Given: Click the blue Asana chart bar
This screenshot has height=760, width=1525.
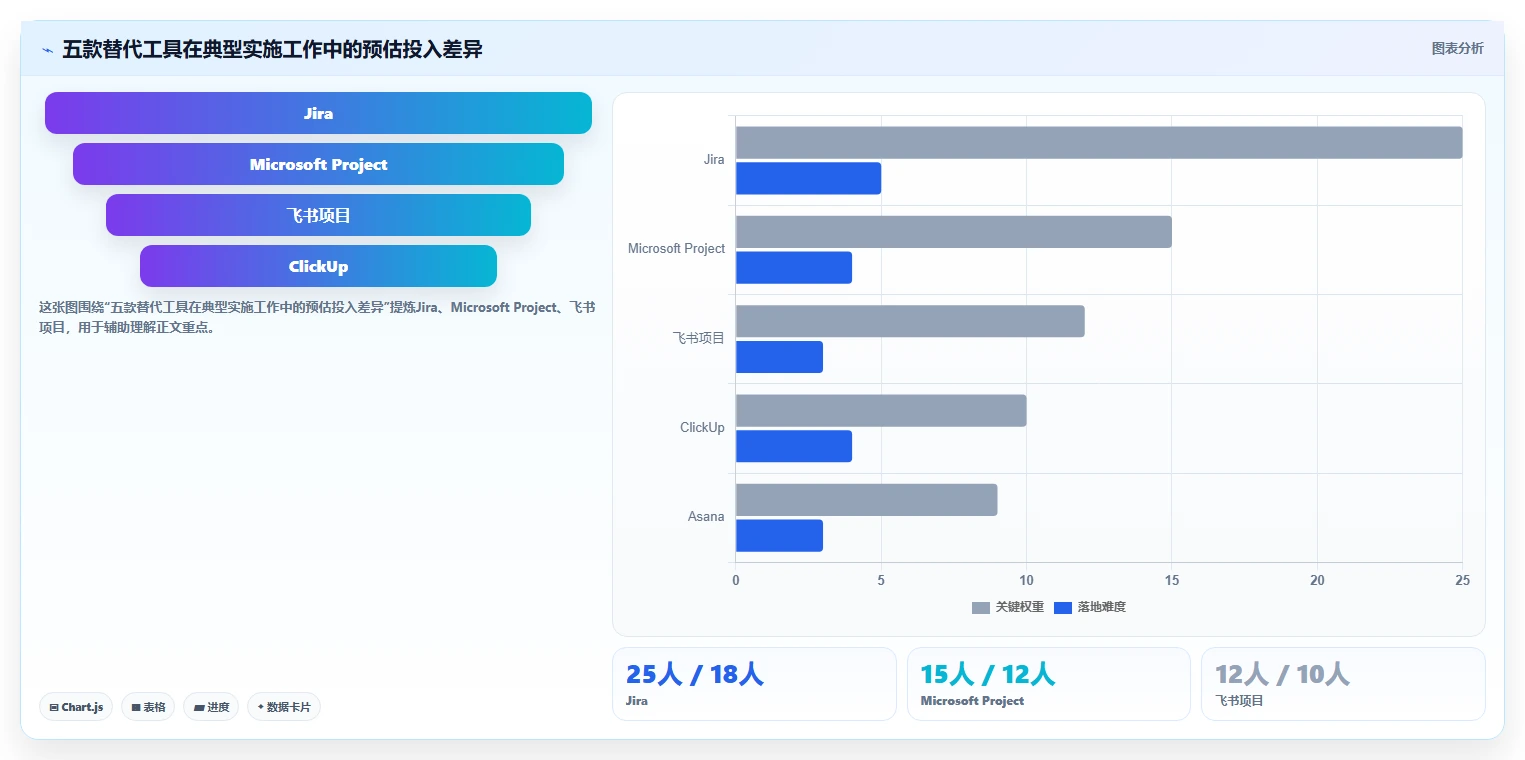Looking at the screenshot, I should point(779,536).
